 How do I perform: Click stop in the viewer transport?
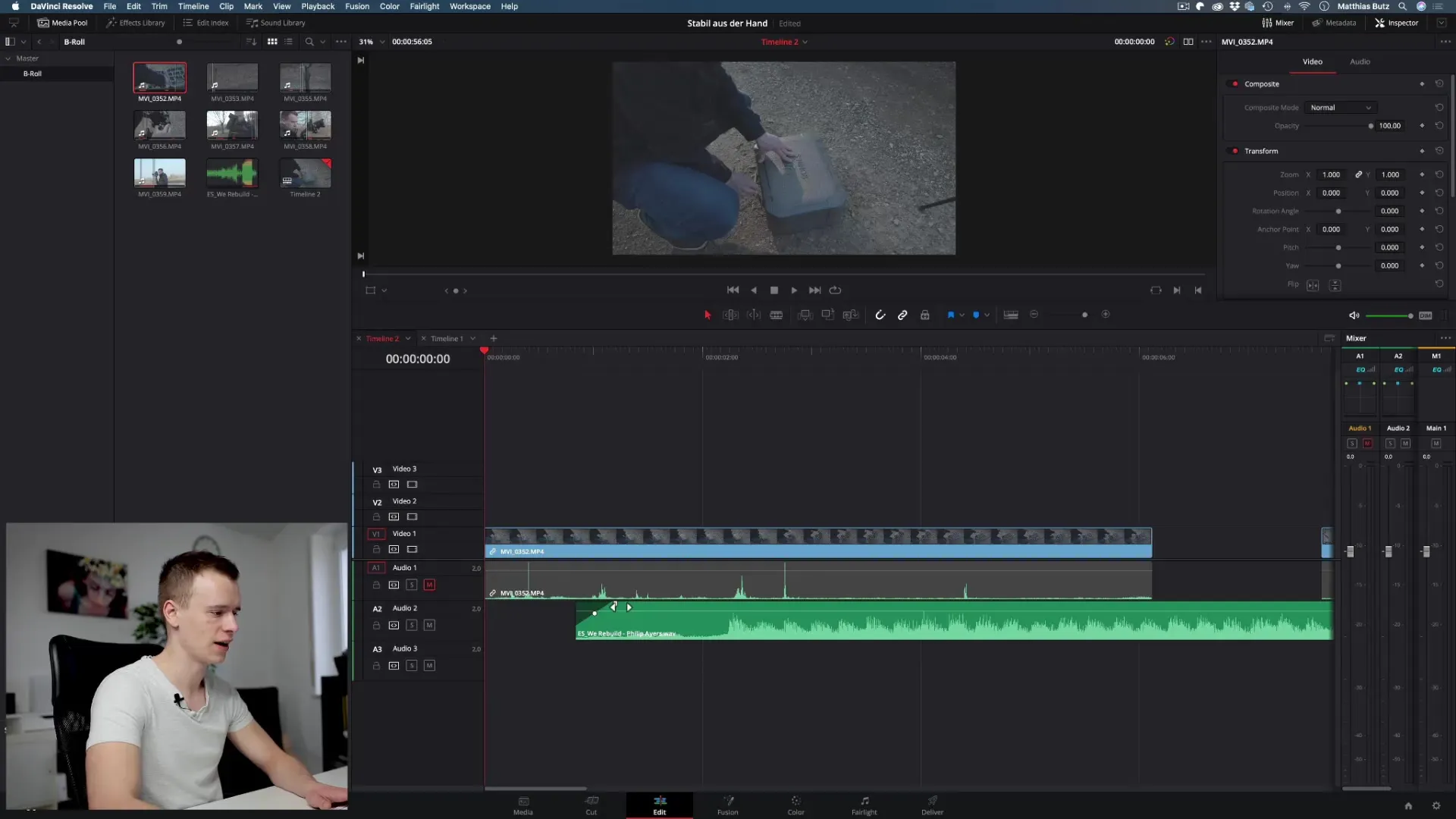tap(774, 290)
